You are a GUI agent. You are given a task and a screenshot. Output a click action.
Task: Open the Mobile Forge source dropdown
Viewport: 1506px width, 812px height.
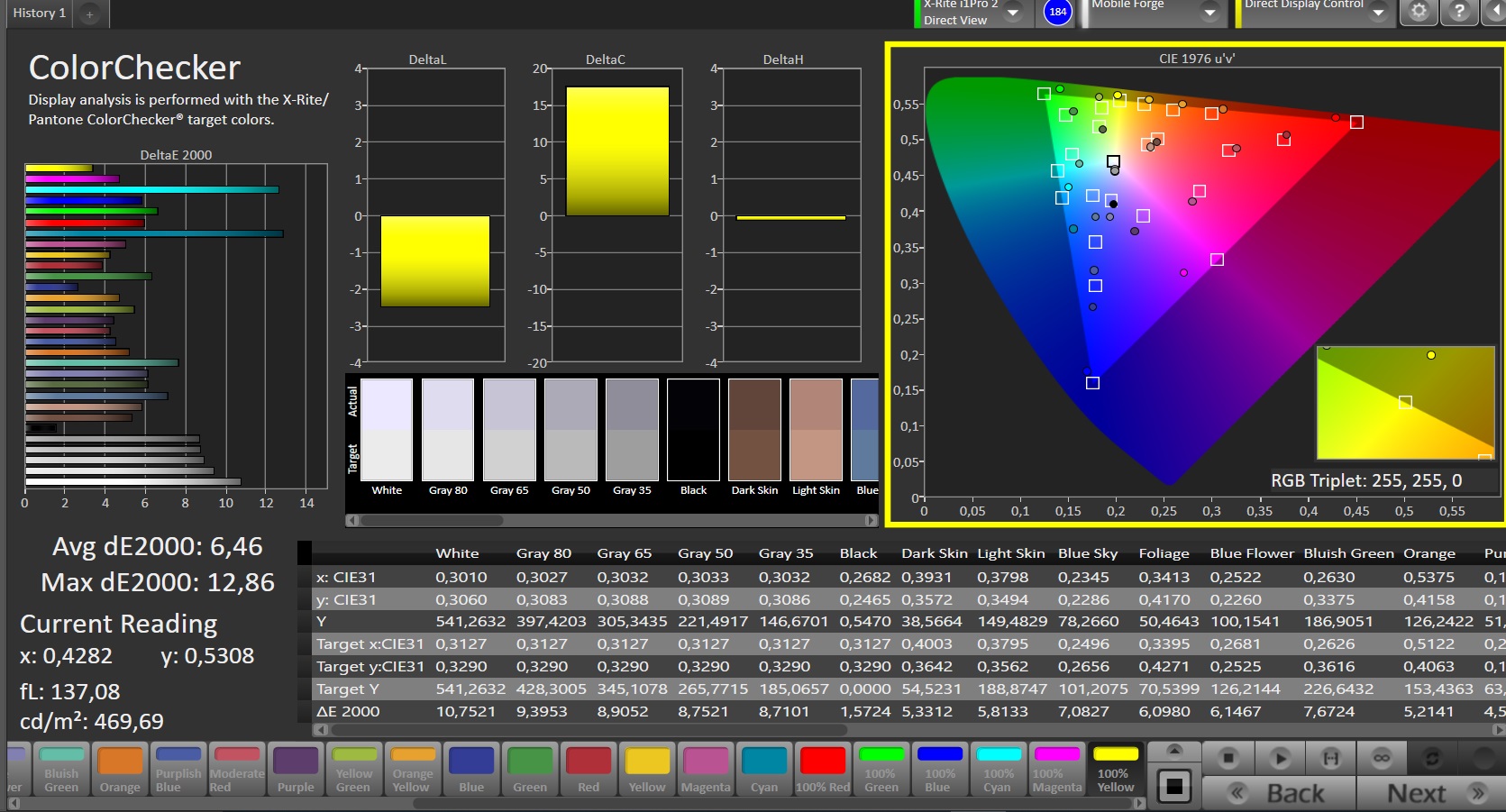1210,13
